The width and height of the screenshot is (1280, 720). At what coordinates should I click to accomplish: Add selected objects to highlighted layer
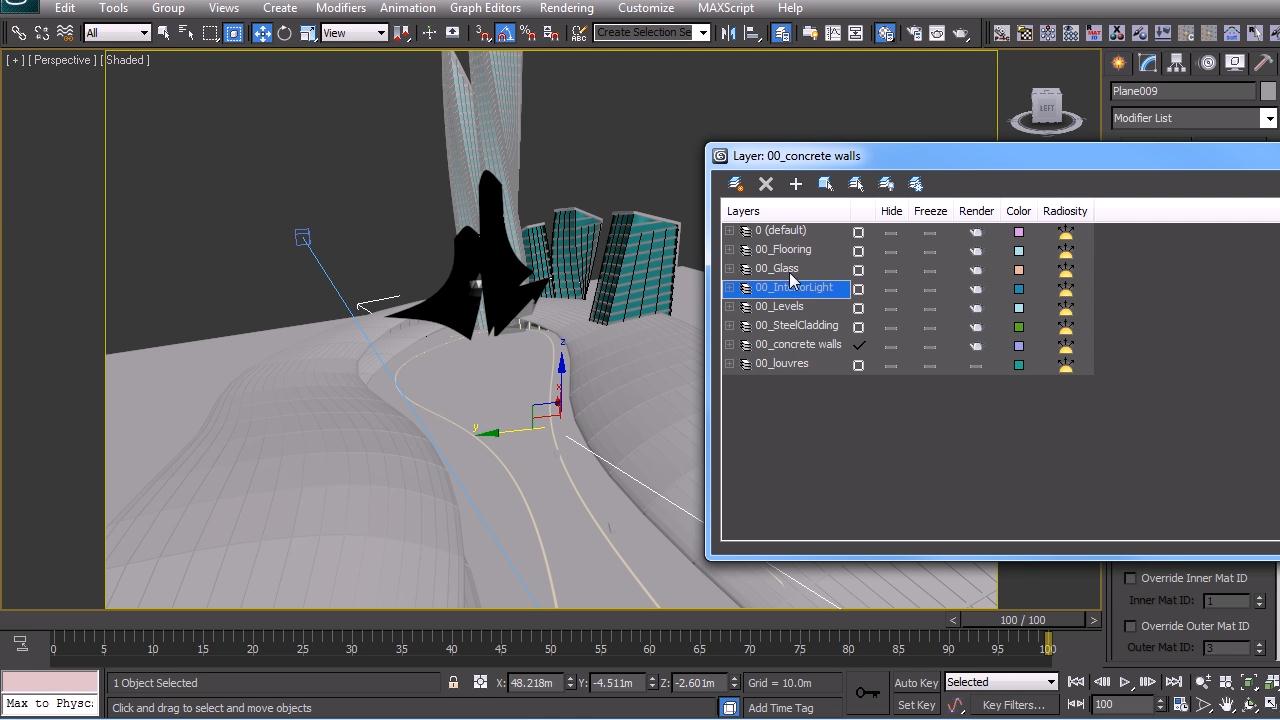click(796, 184)
